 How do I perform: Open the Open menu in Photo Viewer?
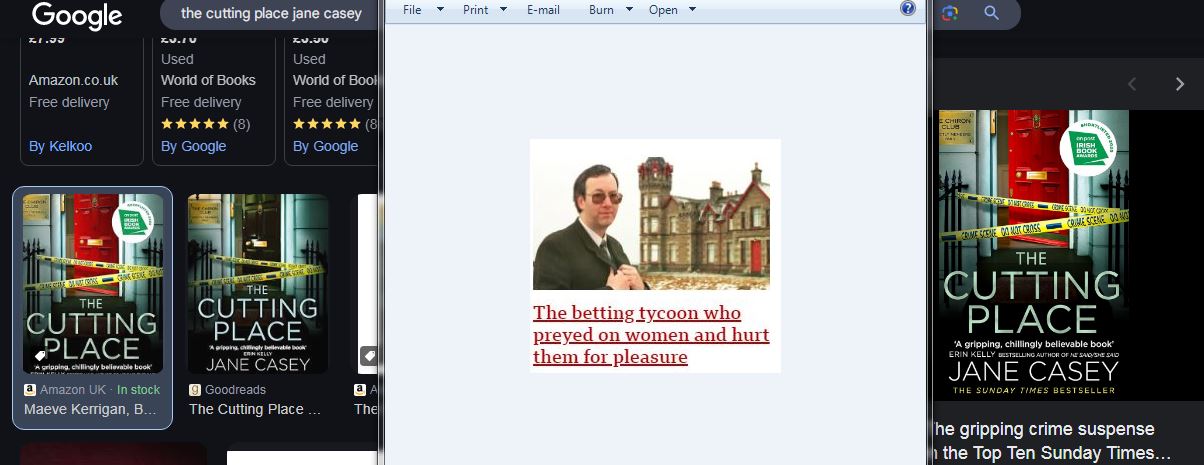click(x=663, y=10)
